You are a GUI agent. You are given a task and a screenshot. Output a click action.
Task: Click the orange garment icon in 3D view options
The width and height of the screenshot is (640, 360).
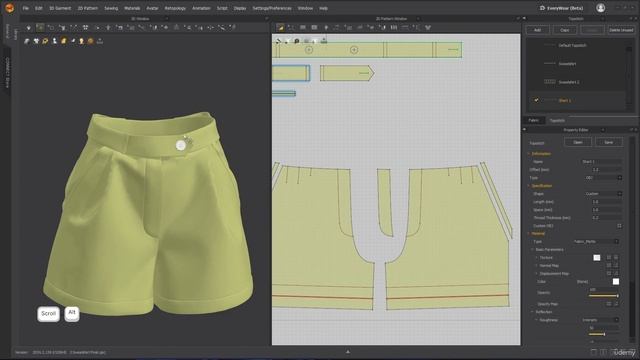(x=64, y=41)
